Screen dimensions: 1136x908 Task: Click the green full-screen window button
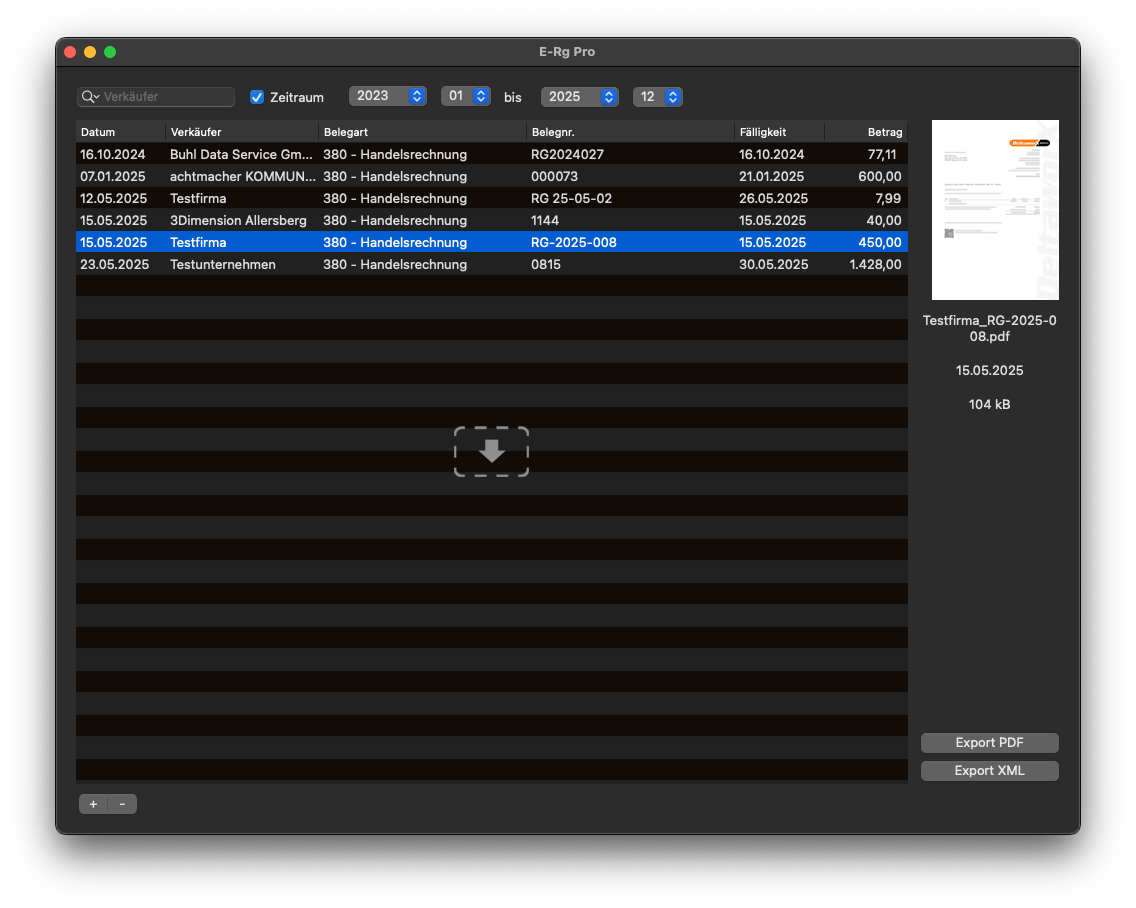pyautogui.click(x=110, y=52)
